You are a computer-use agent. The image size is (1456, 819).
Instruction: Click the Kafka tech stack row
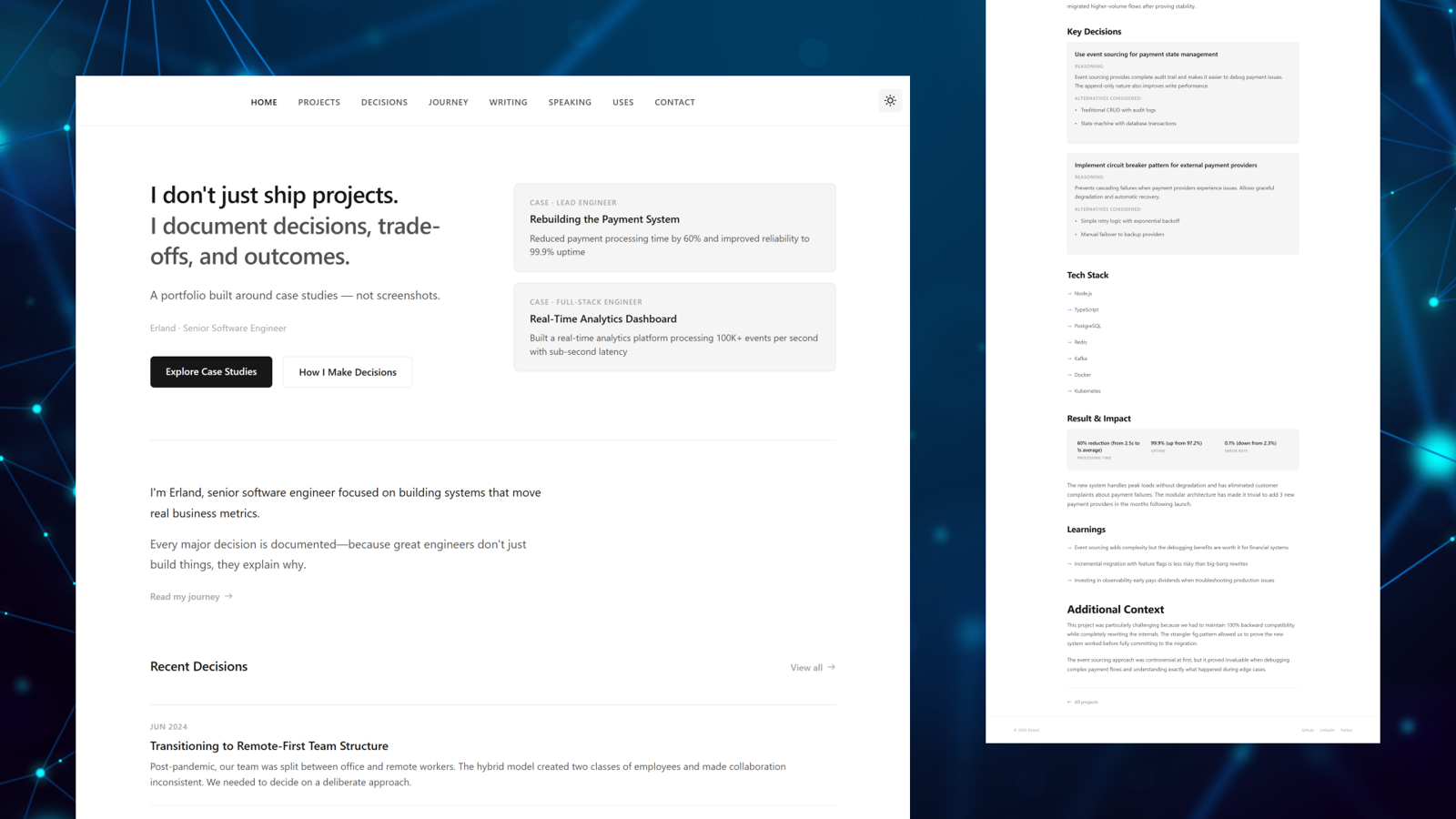coord(1077,359)
